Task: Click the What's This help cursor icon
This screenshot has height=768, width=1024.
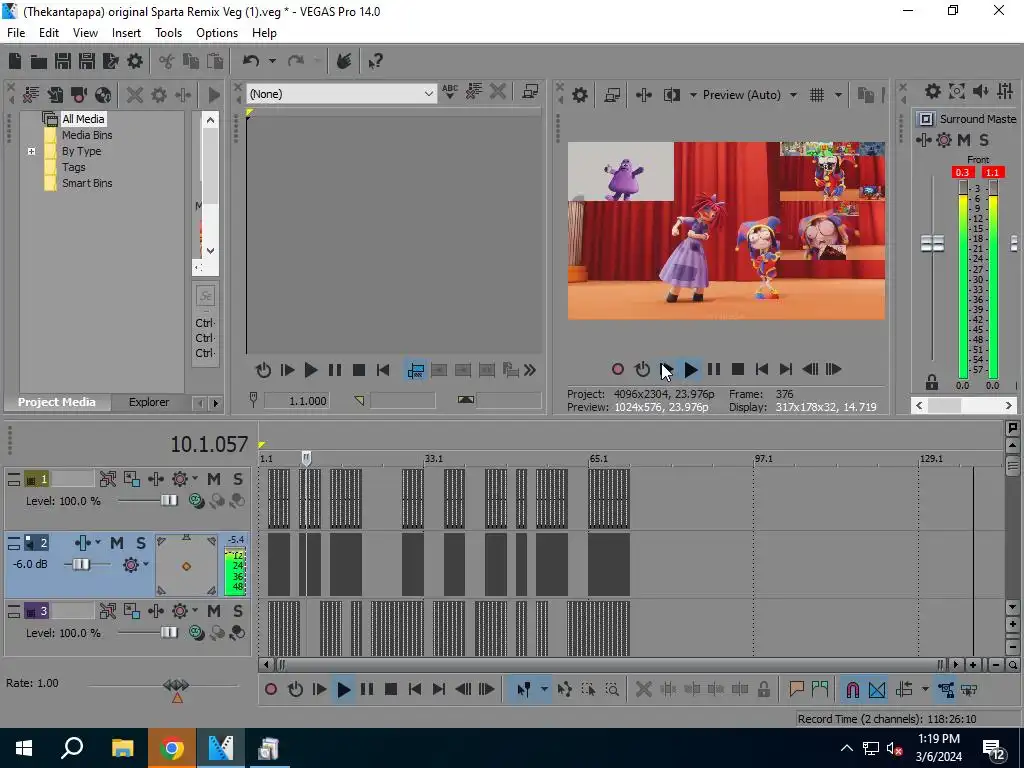Action: point(376,61)
